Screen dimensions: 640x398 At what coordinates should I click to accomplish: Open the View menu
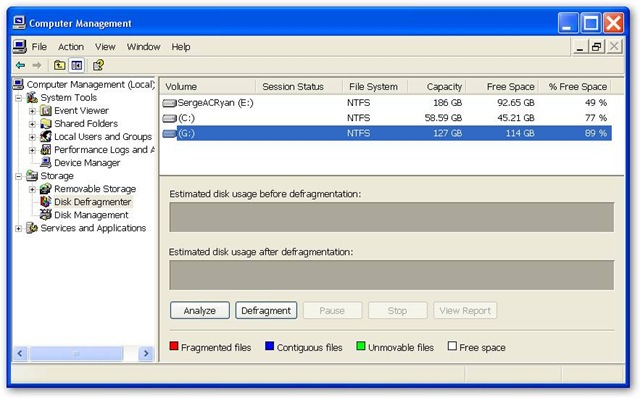coord(105,47)
